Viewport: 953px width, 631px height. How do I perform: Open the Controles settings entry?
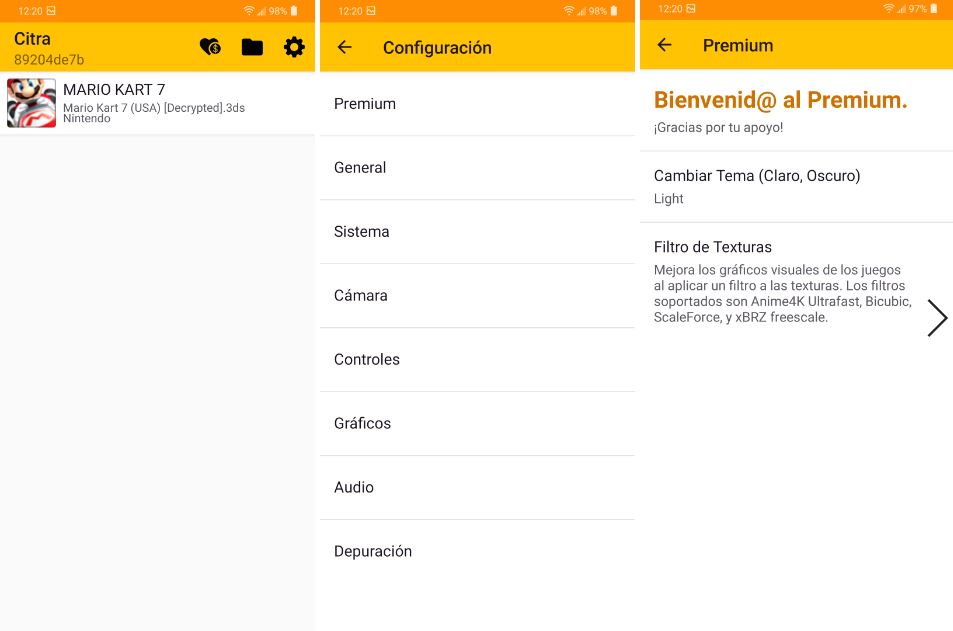(x=477, y=359)
